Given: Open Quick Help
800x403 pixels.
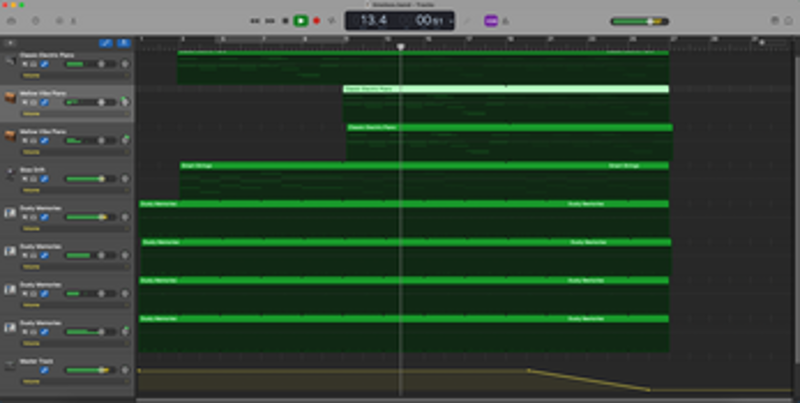Looking at the screenshot, I should point(36,21).
